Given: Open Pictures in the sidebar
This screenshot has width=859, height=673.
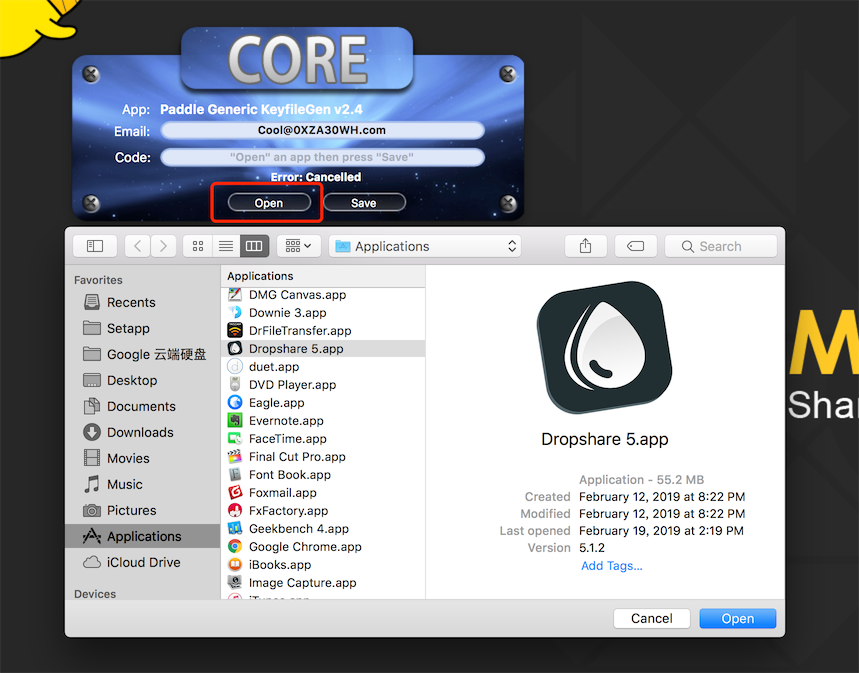Looking at the screenshot, I should 142,510.
